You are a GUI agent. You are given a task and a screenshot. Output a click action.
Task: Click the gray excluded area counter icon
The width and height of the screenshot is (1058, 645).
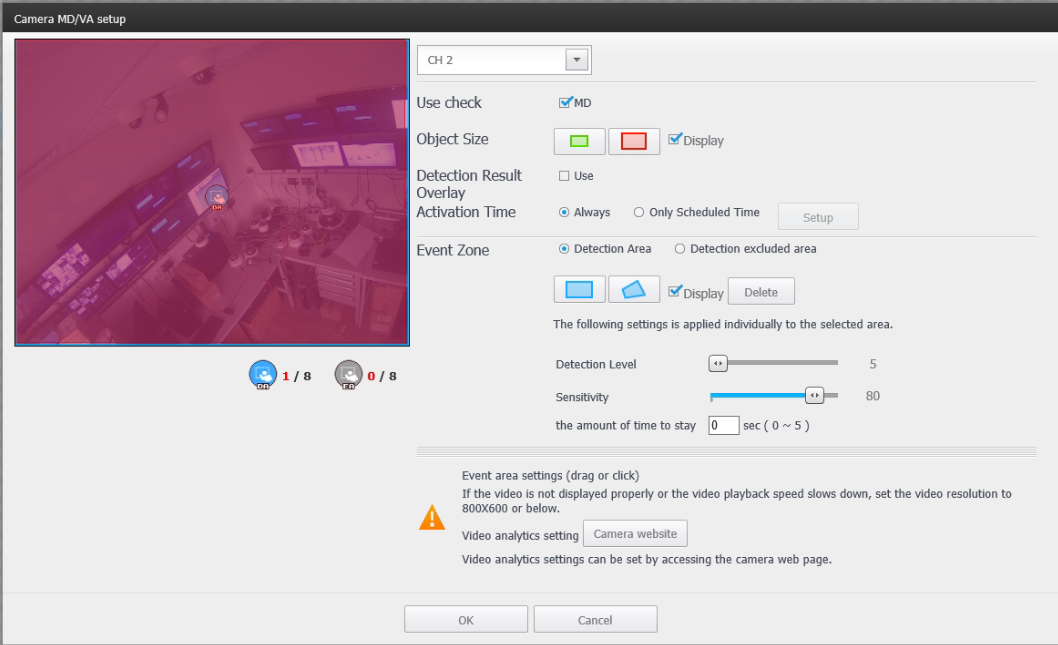(348, 374)
